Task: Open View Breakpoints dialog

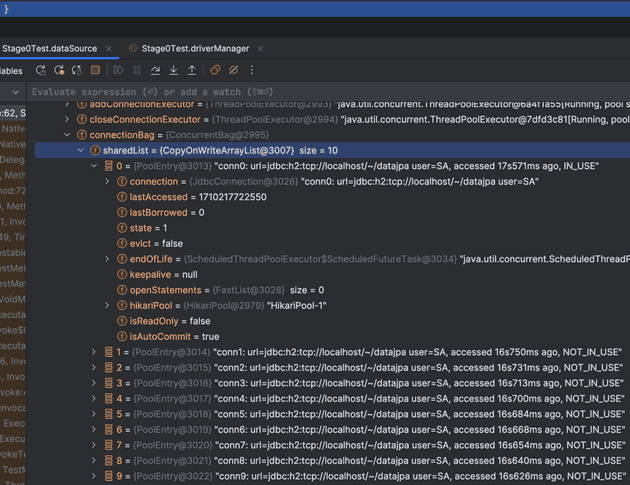Action: click(215, 70)
